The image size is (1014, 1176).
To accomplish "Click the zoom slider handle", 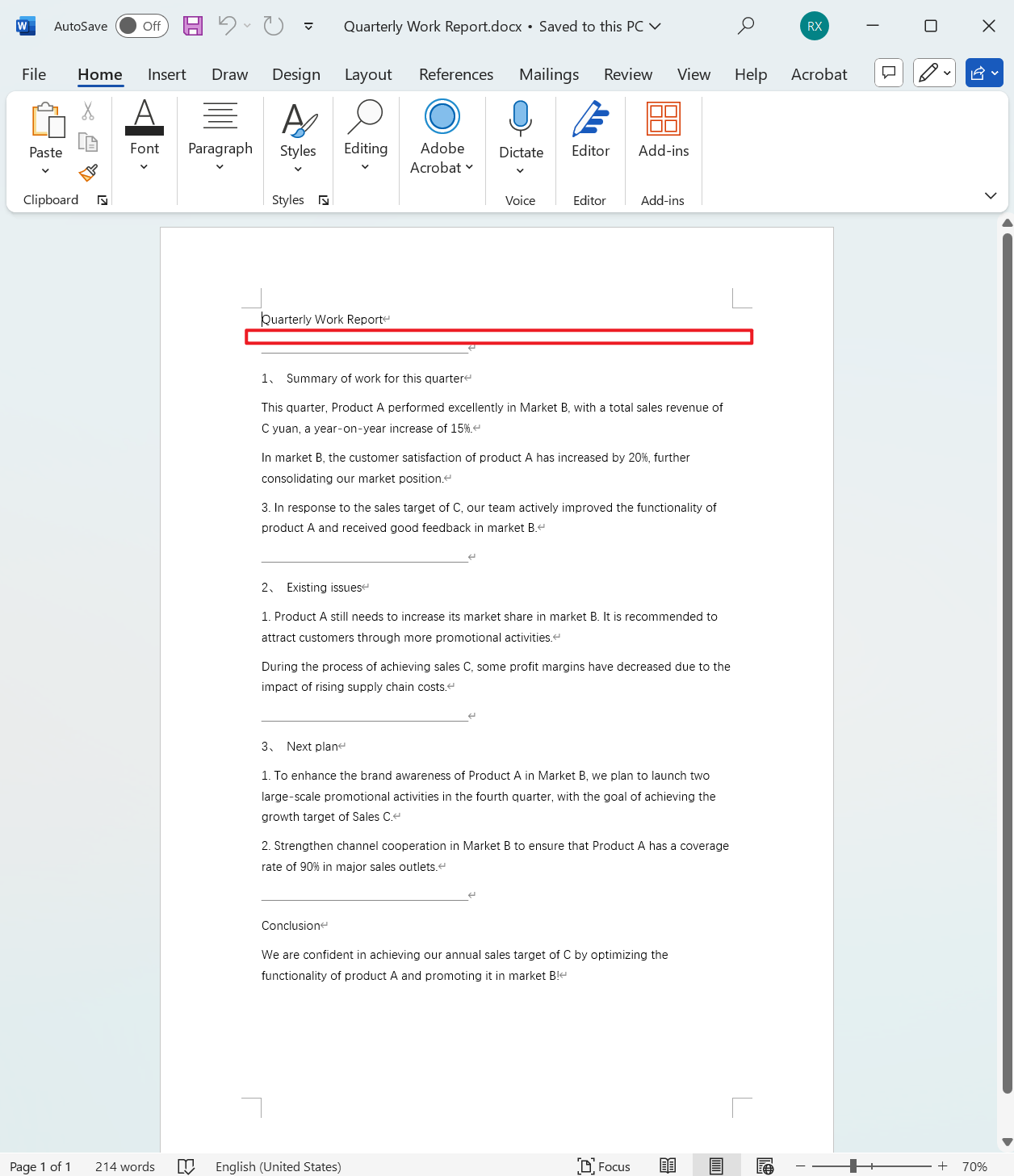I will (853, 1166).
